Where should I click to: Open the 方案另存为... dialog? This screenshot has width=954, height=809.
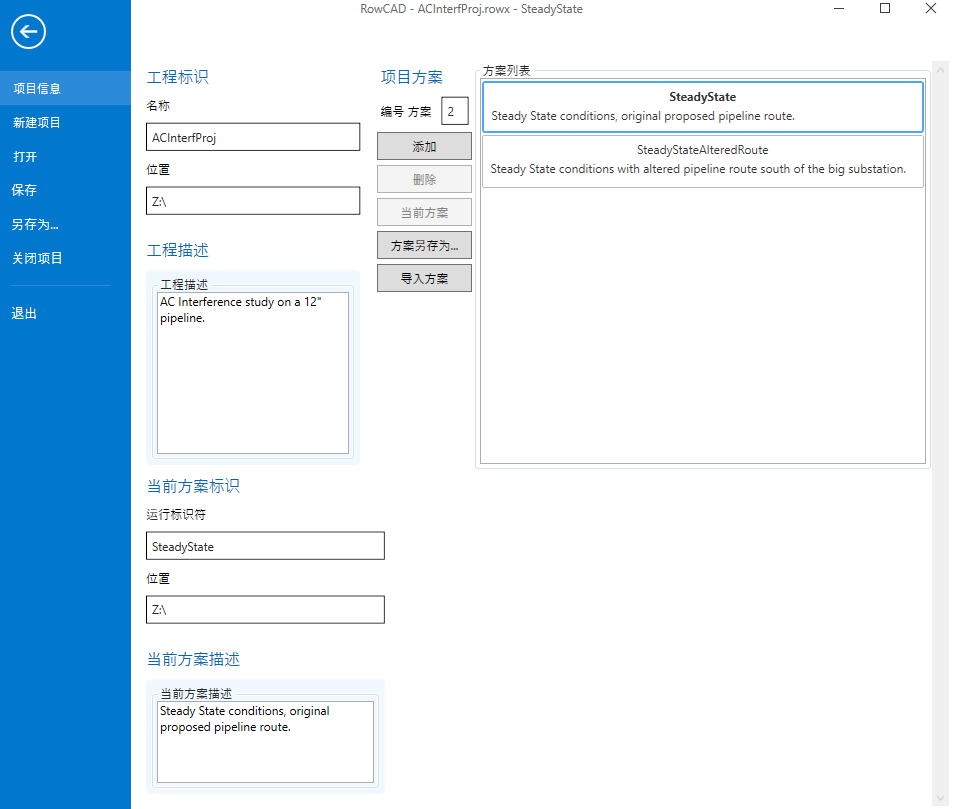[x=424, y=245]
